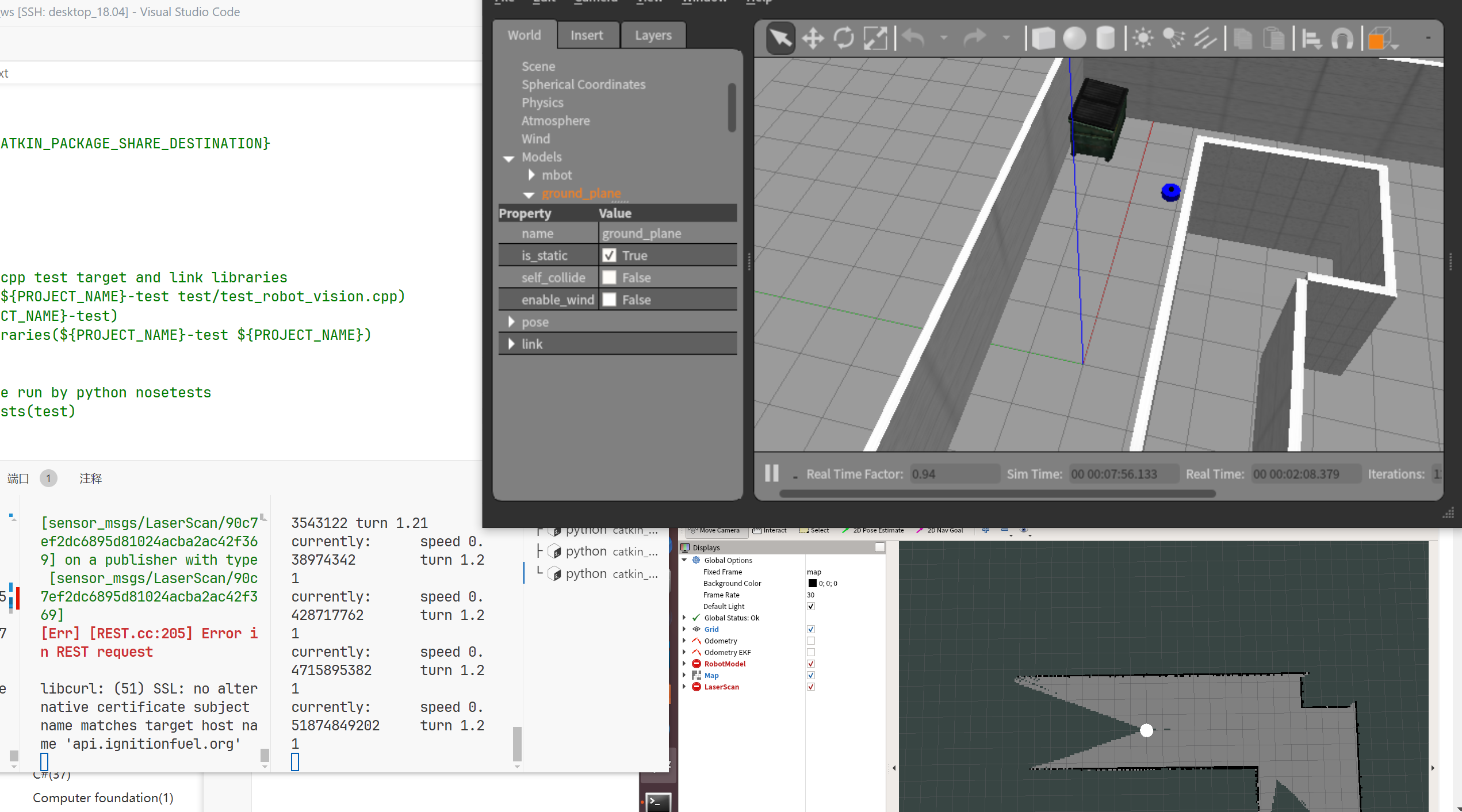Expand the Grid display in RViz
The image size is (1462, 812).
[x=684, y=629]
